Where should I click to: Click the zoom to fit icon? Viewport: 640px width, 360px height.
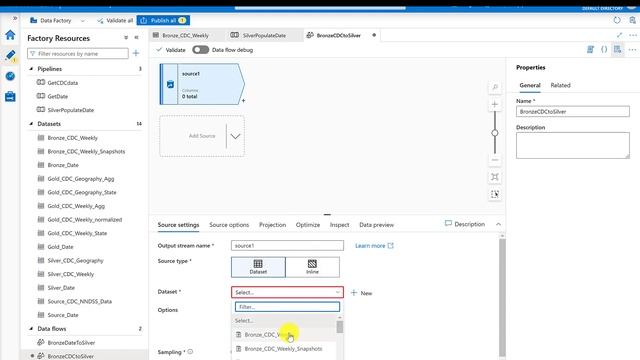(x=495, y=177)
